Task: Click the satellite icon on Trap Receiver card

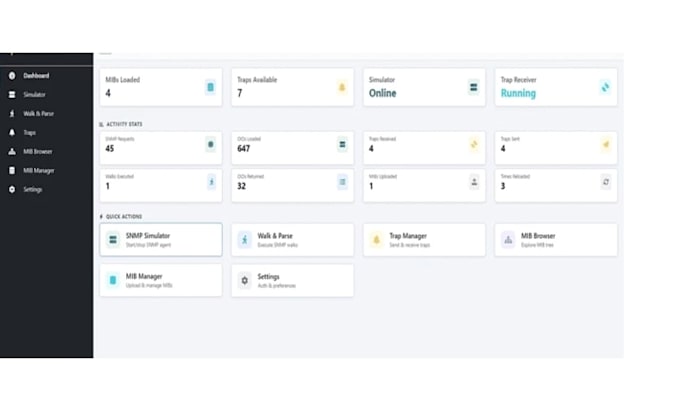Action: click(605, 87)
